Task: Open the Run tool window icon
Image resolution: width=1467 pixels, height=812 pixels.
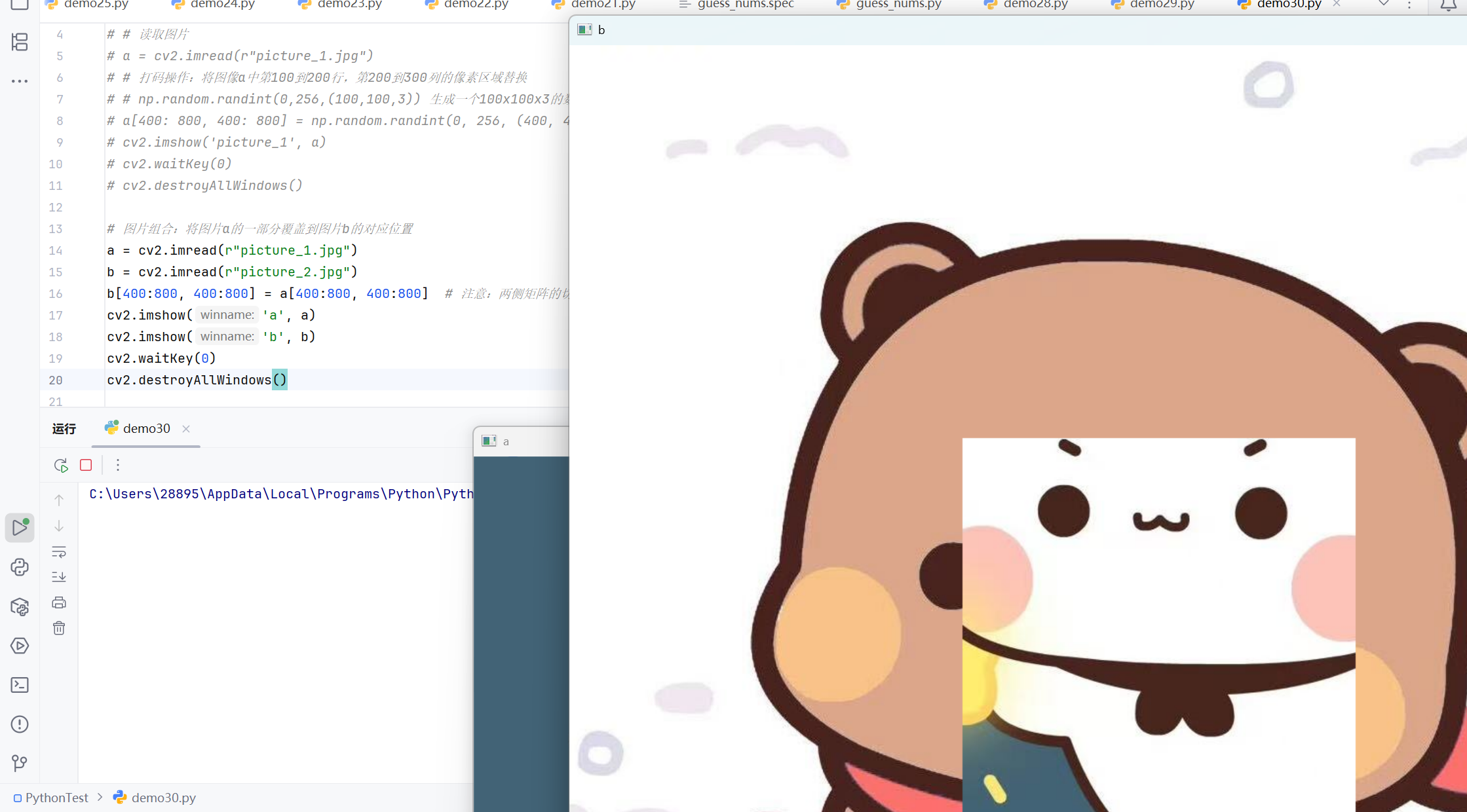Action: pyautogui.click(x=20, y=528)
